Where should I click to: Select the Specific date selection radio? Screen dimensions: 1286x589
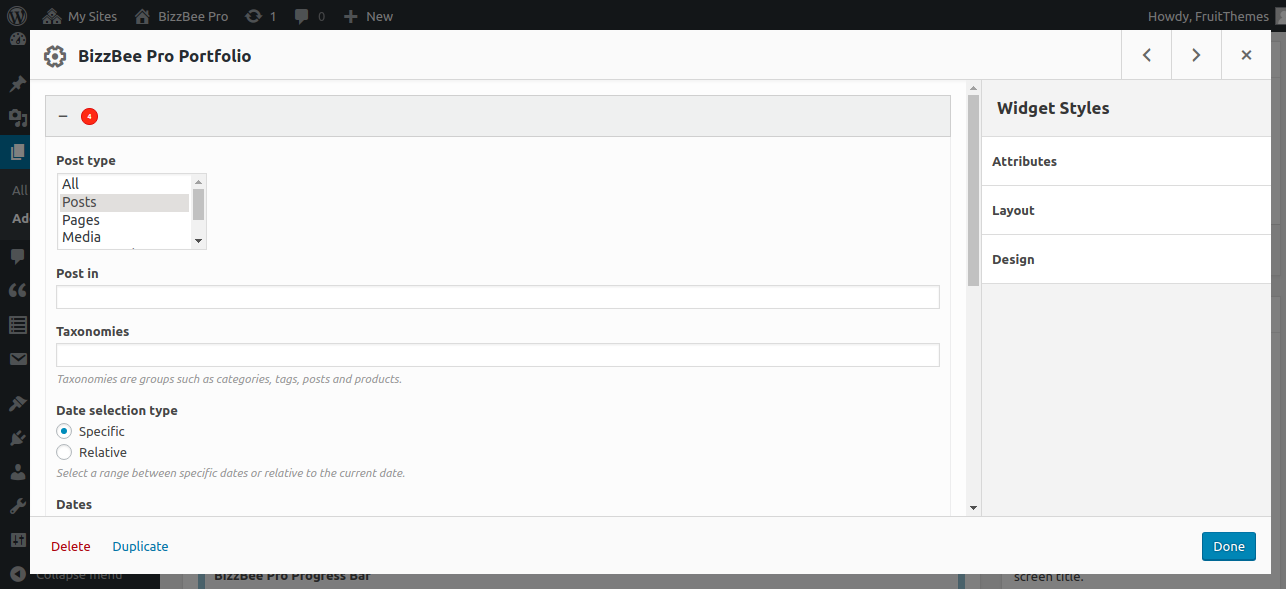pos(64,431)
